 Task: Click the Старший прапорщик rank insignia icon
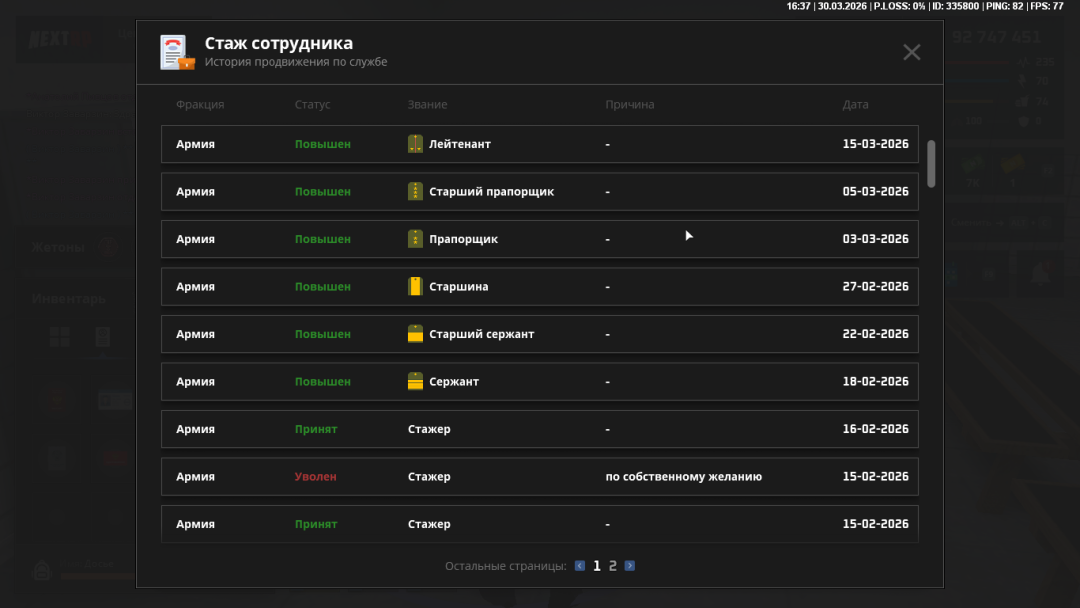(415, 192)
